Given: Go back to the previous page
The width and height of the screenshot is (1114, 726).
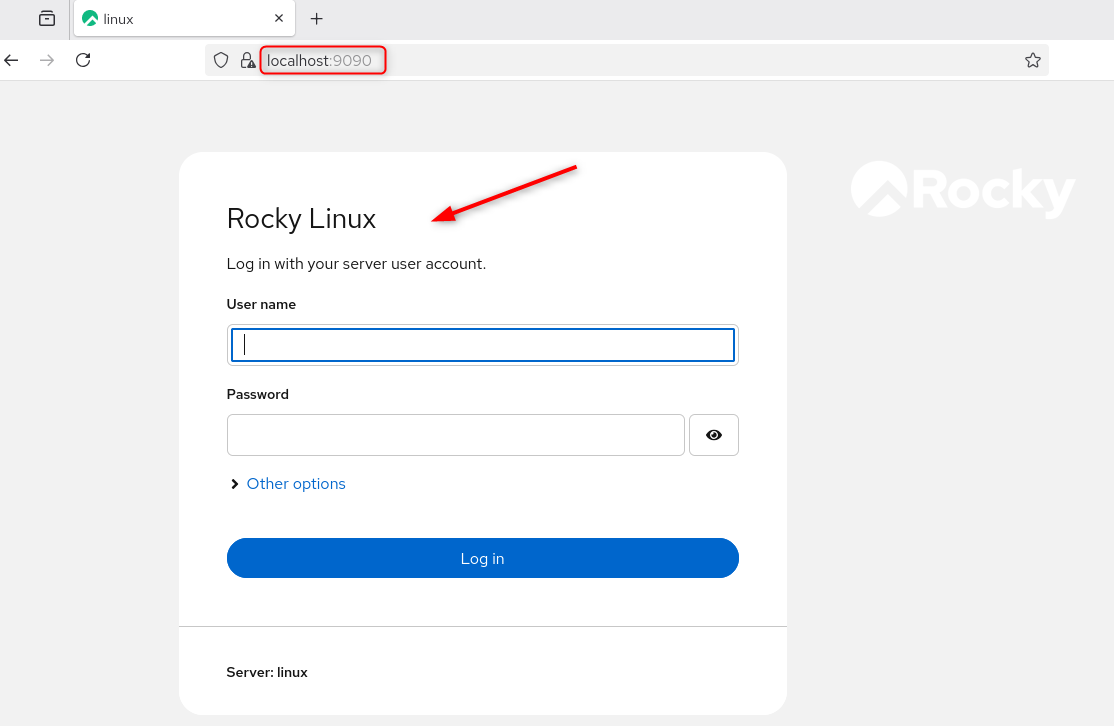Looking at the screenshot, I should click(11, 60).
